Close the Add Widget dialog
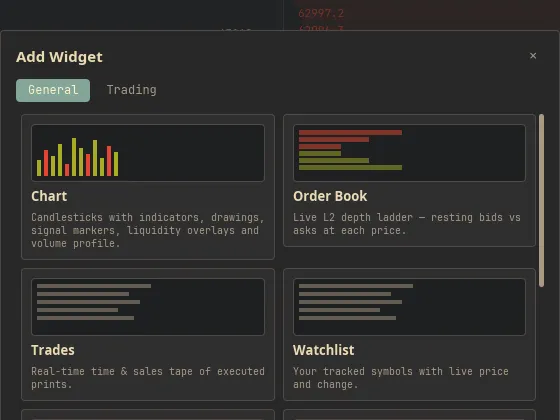The image size is (560, 420). coord(533,56)
